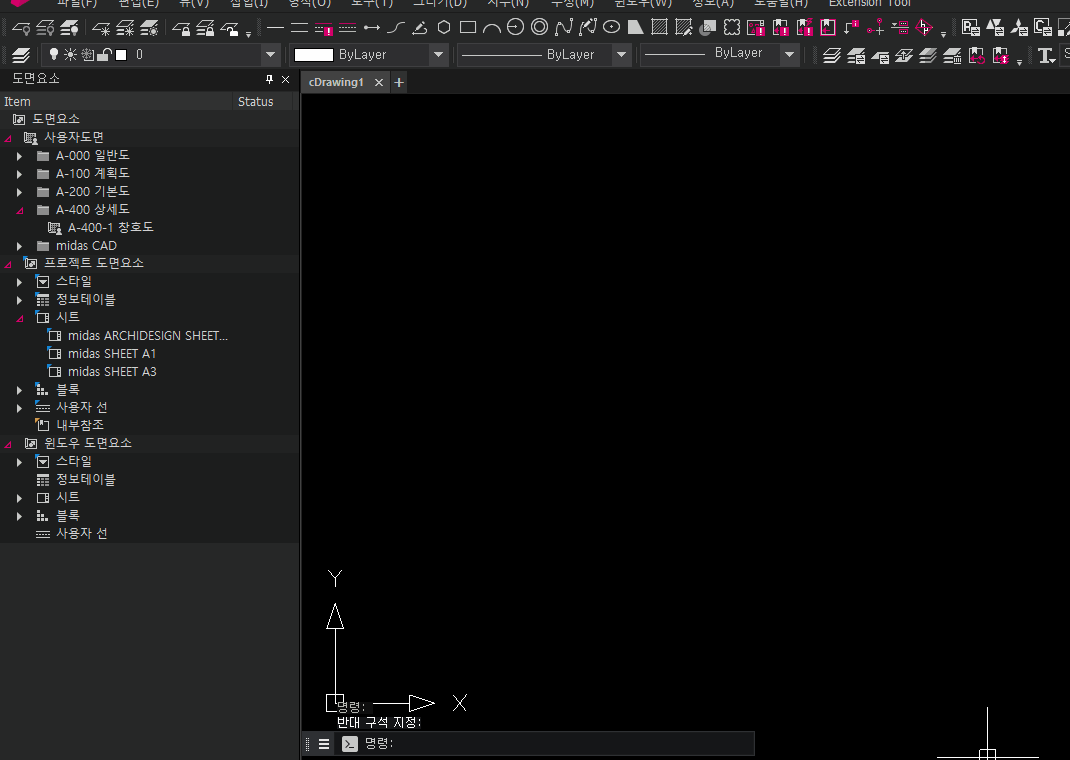The width and height of the screenshot is (1070, 760).
Task: Select midas SHEET A1 item
Action: click(112, 354)
